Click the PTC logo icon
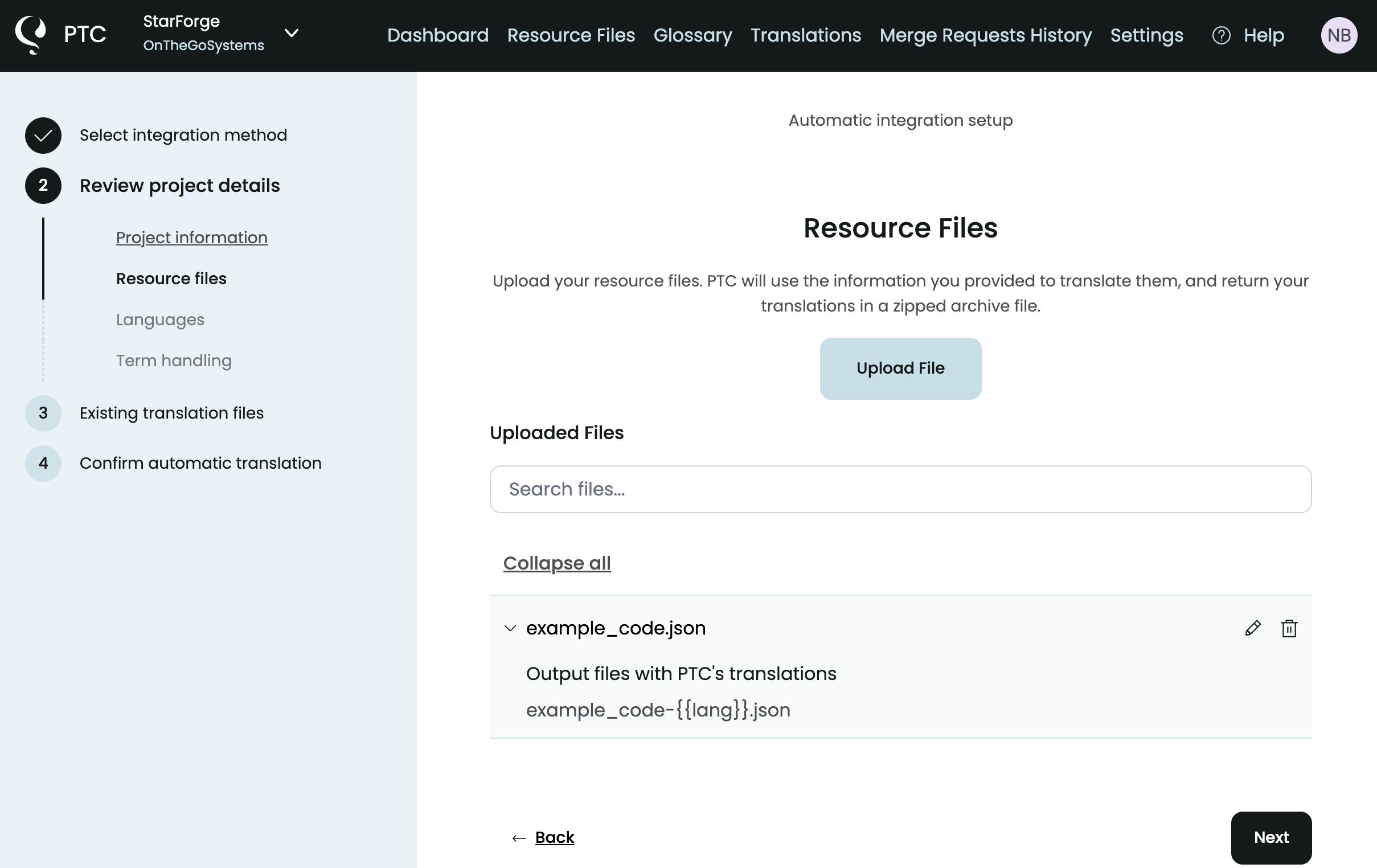 (x=31, y=34)
